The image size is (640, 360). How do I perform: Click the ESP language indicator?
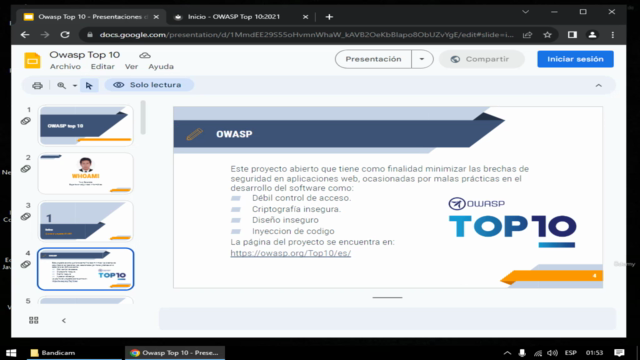click(570, 353)
